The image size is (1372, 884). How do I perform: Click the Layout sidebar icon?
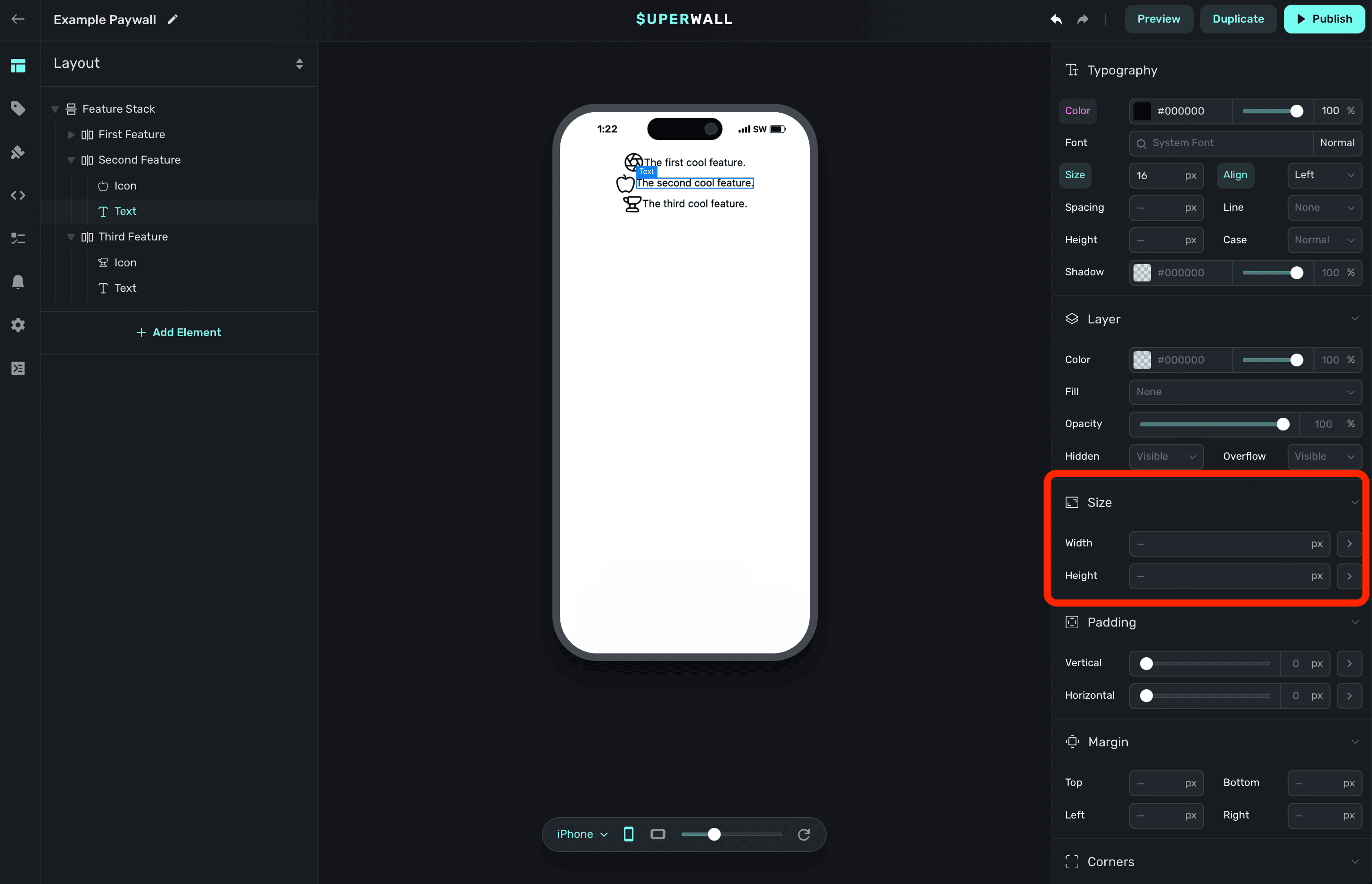click(x=18, y=66)
